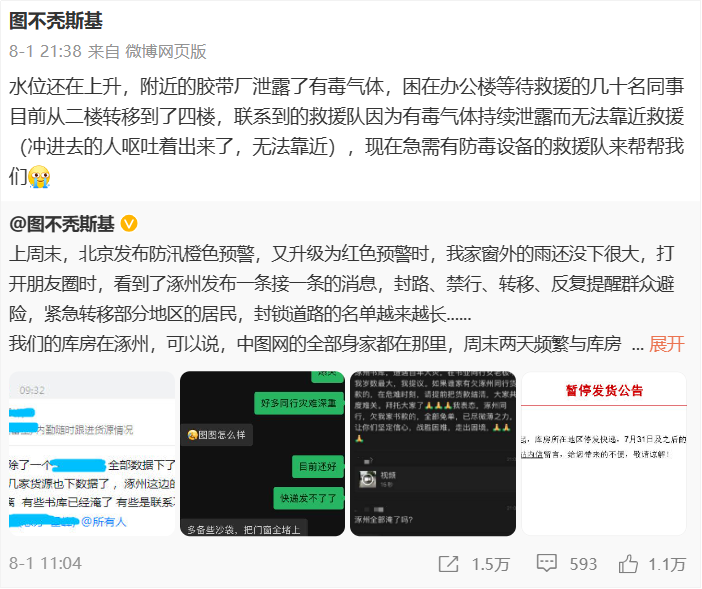Click the orange verified badge icon
702x589 pixels.
coord(129,223)
